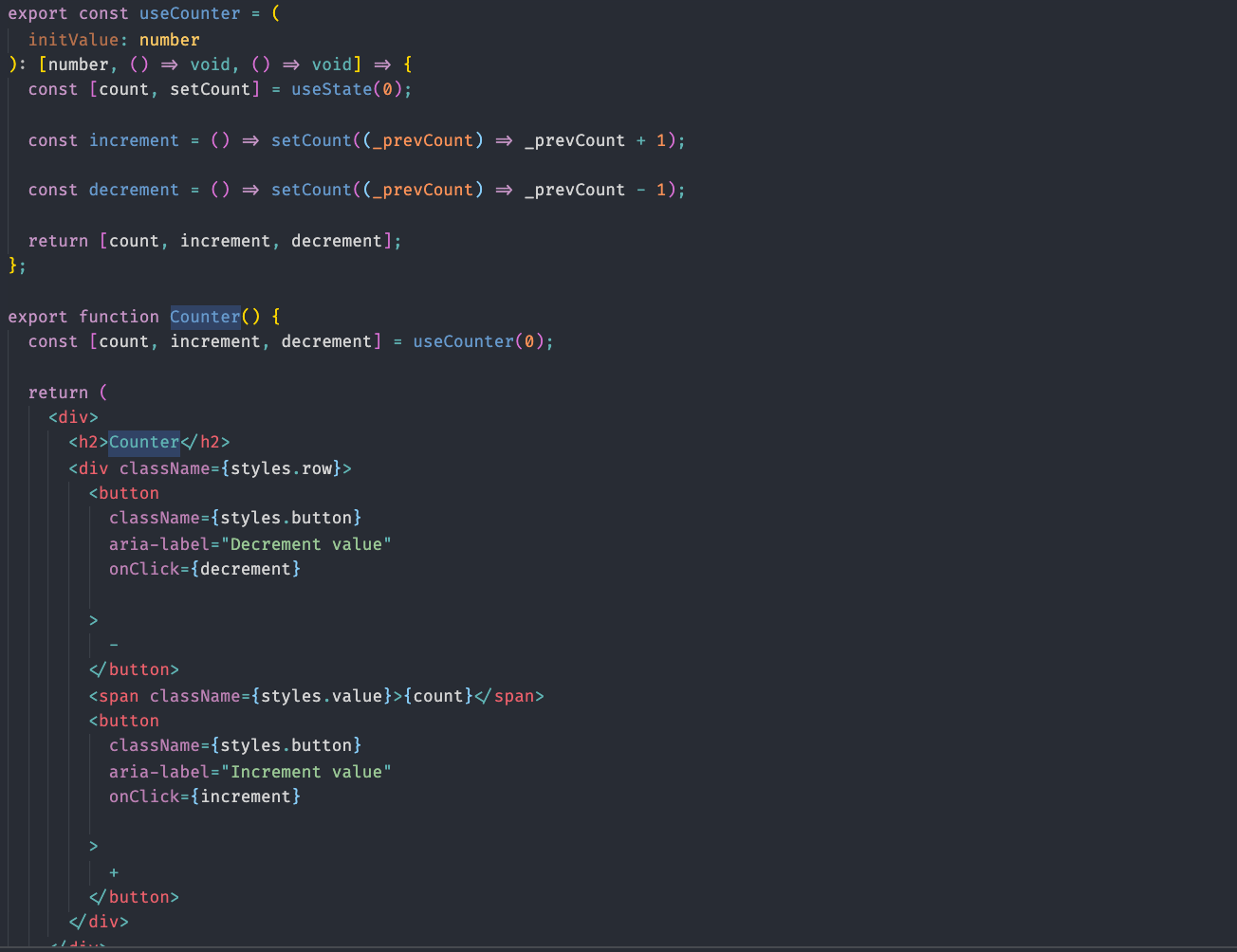Viewport: 1237px width, 952px height.
Task: Click the onClick={decrement} attribute
Action: 204,568
